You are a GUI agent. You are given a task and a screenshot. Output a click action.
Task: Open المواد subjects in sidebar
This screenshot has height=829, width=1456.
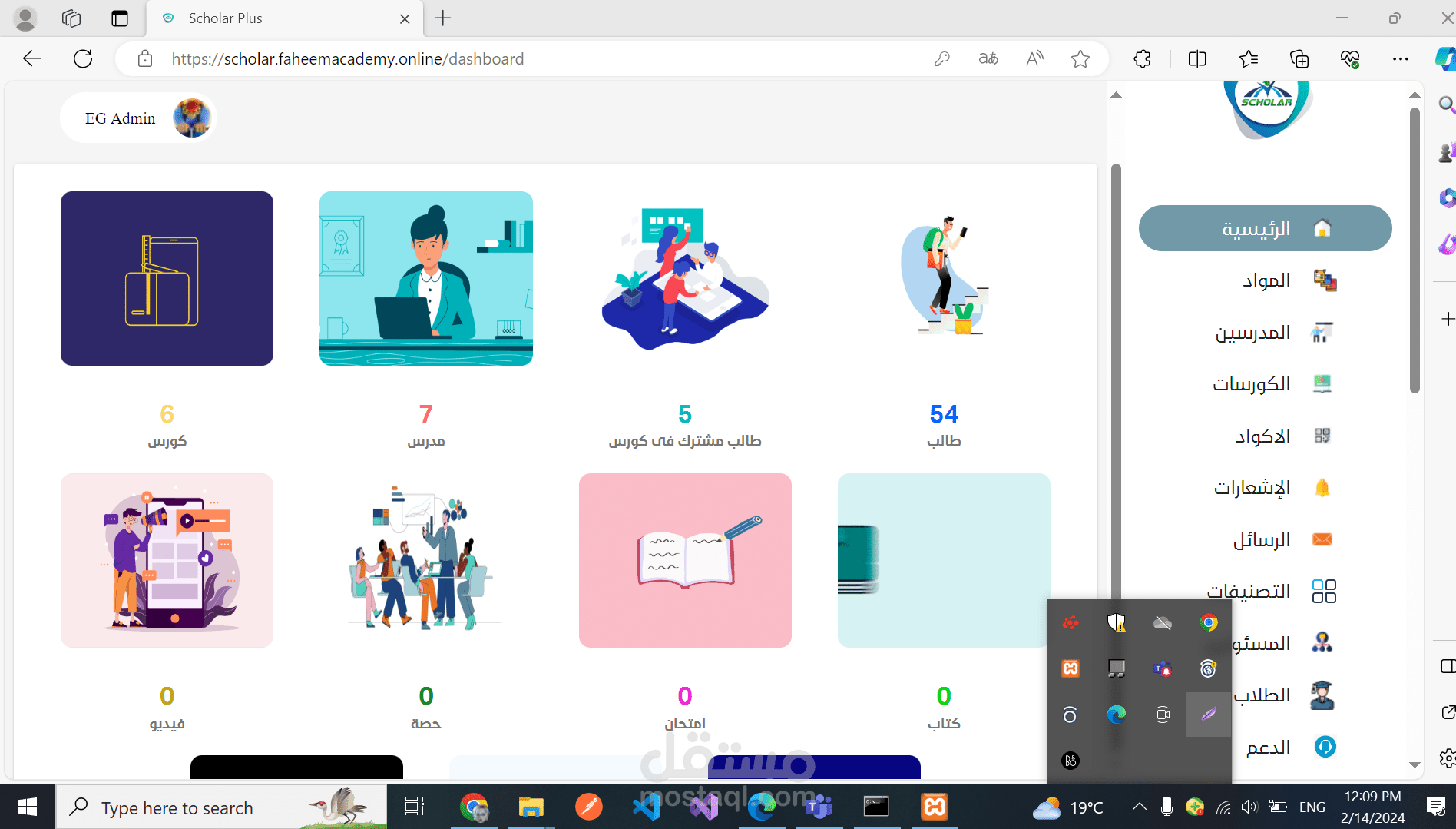pyautogui.click(x=1265, y=280)
